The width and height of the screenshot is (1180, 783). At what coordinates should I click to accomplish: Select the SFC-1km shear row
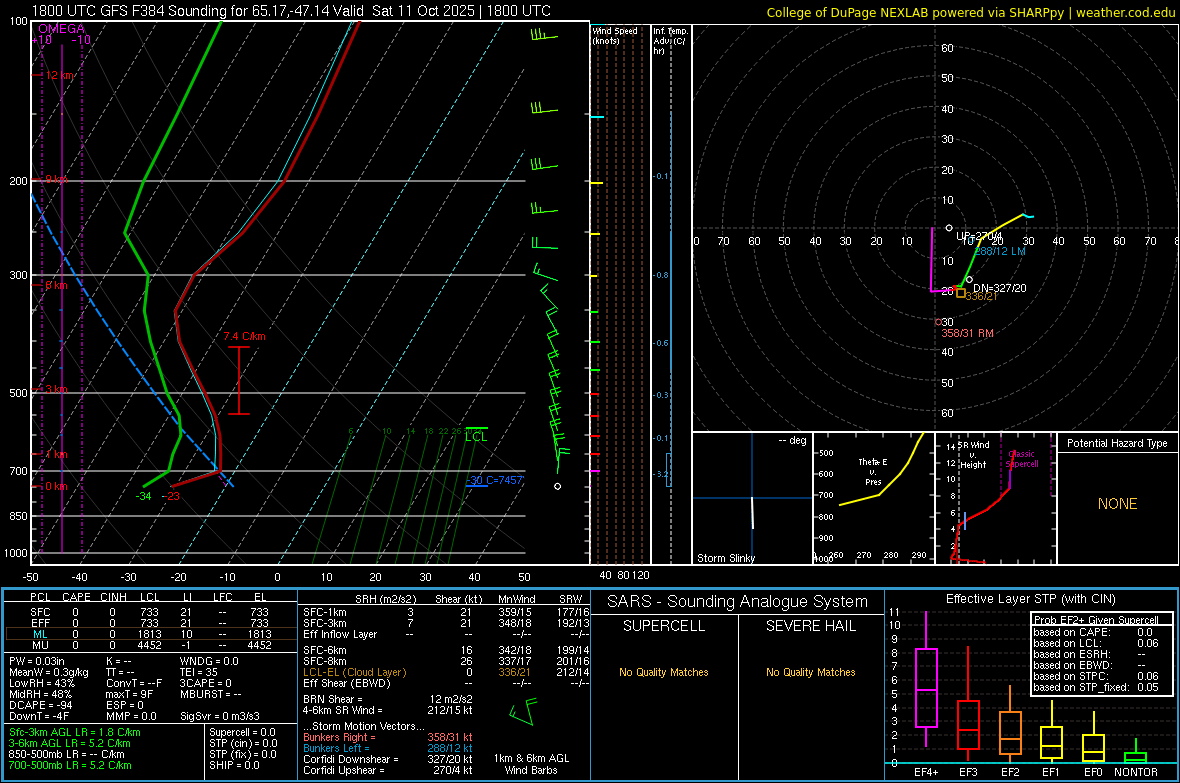tap(446, 613)
